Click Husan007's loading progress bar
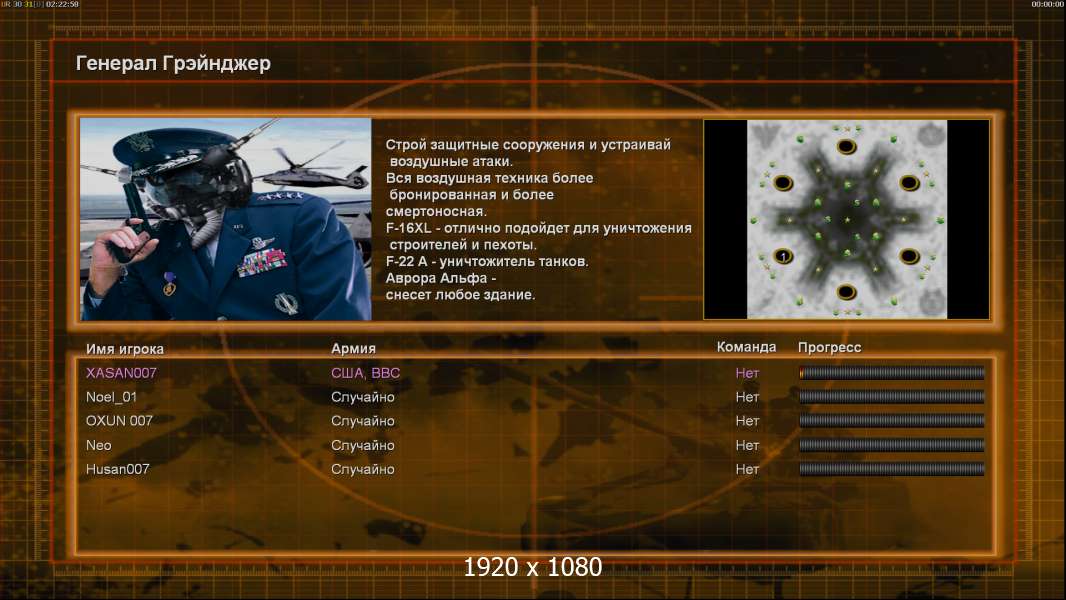The width and height of the screenshot is (1066, 600). coord(891,469)
